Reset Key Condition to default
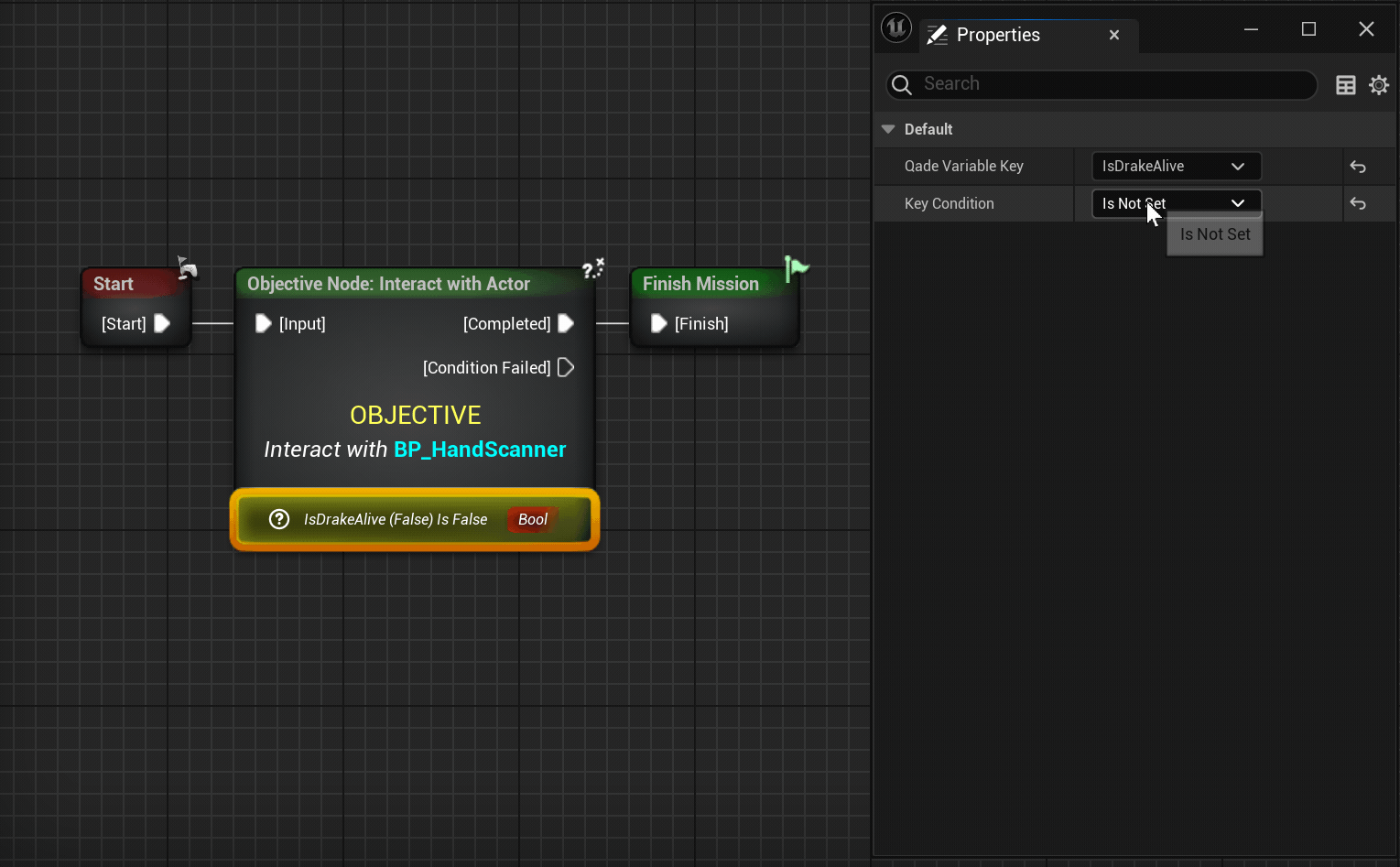 [1358, 203]
